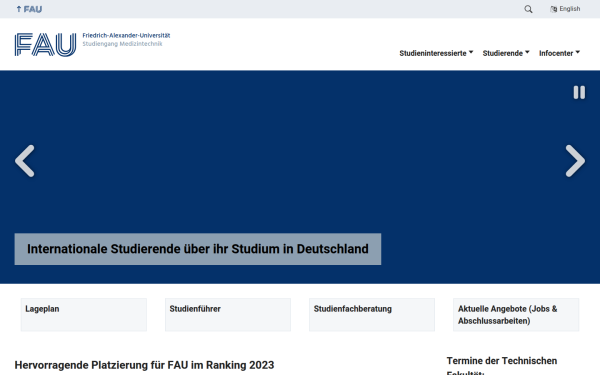Expand the Studieninteressierte menu
This screenshot has height=375, width=600.
coord(436,53)
